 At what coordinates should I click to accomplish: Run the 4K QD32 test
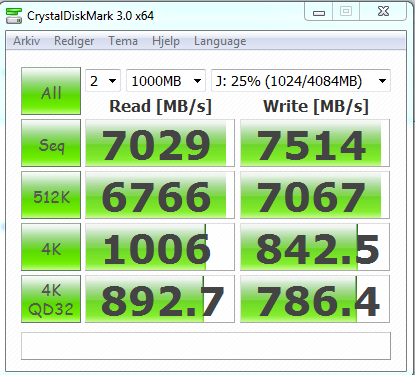pyautogui.click(x=51, y=299)
